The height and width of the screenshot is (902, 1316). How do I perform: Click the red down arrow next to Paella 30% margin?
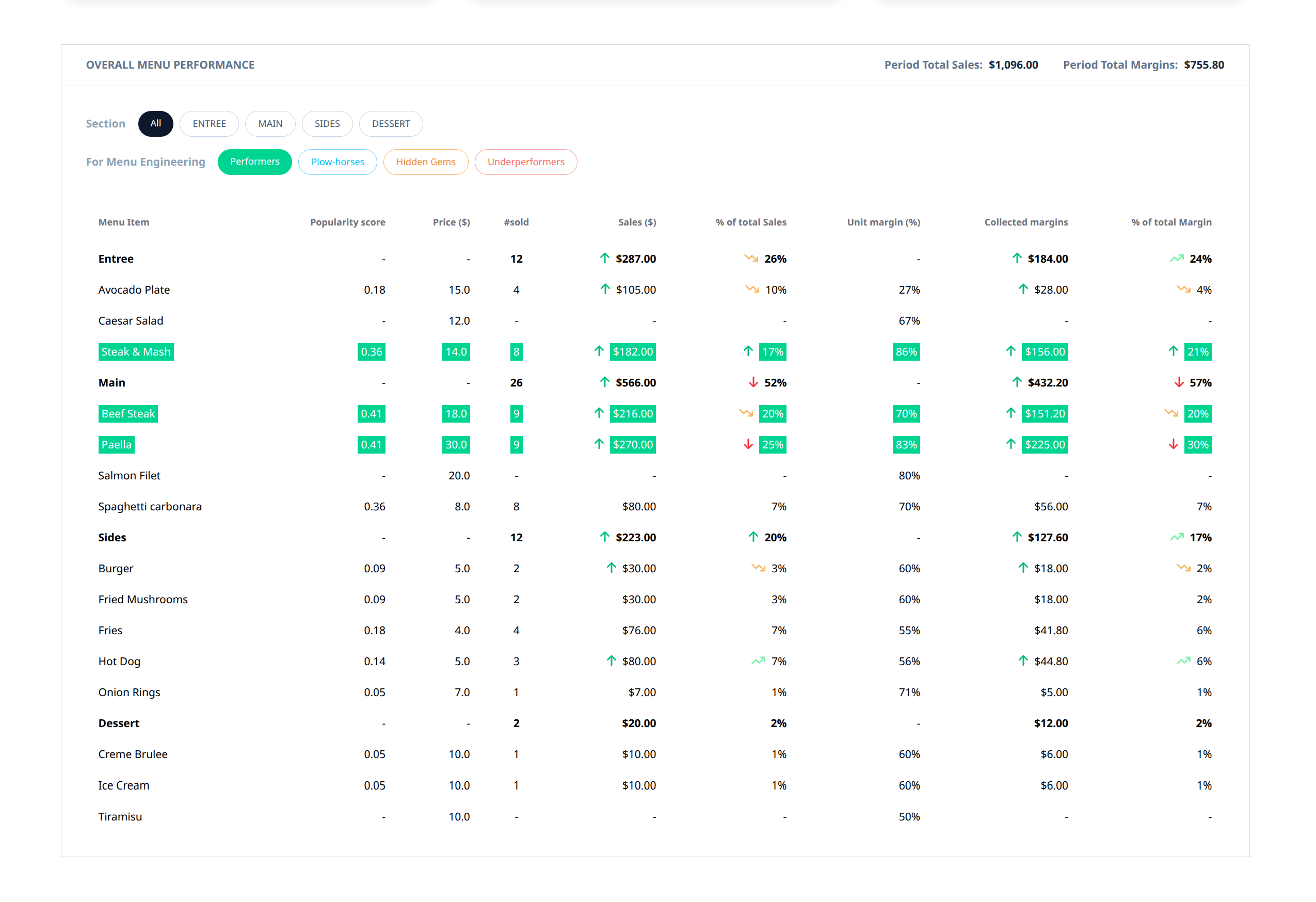pyautogui.click(x=1173, y=444)
